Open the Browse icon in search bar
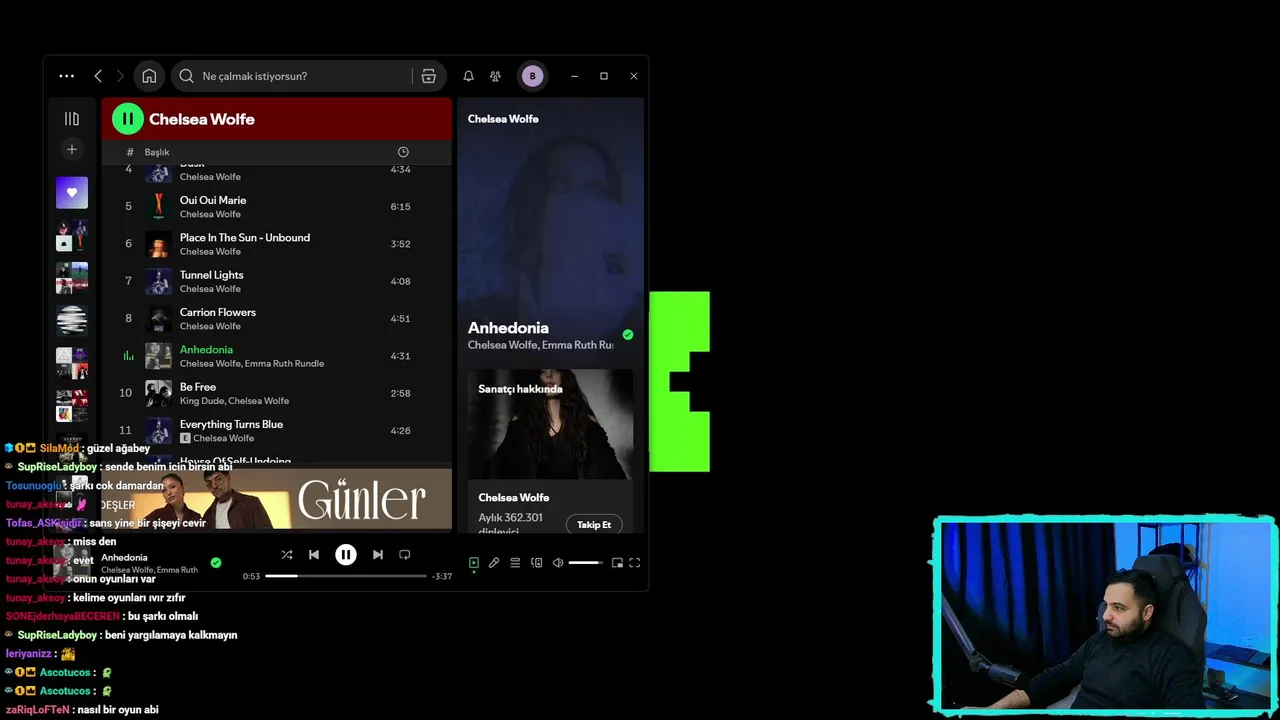 tap(428, 76)
